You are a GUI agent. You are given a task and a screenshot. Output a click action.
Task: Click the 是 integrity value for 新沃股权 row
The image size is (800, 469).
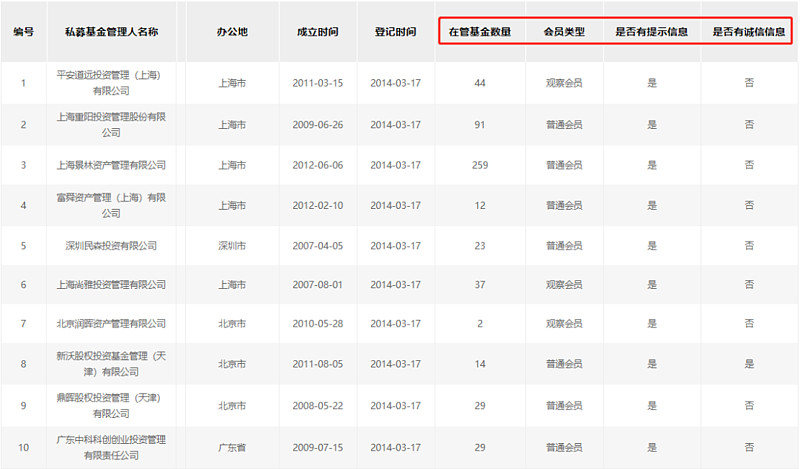748,363
